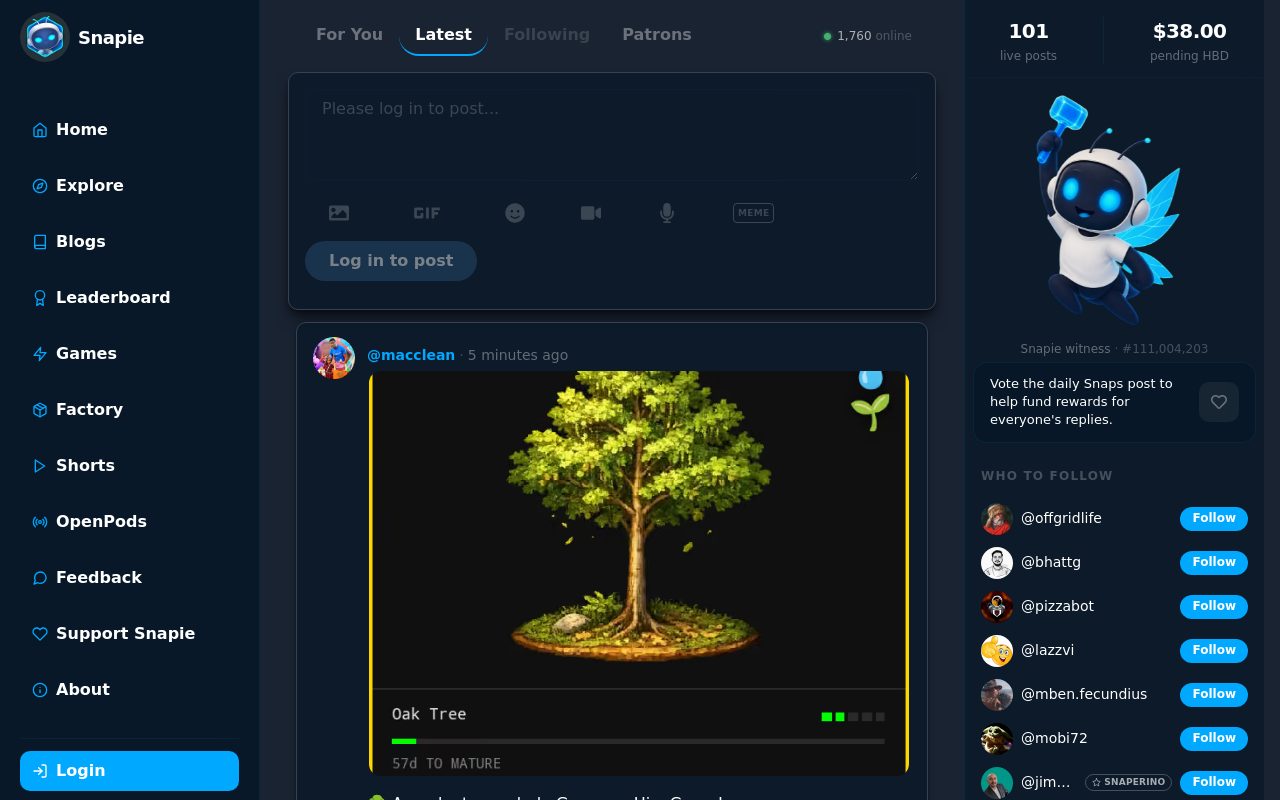This screenshot has width=1280, height=800.
Task: Record audio with the microphone icon
Action: (667, 213)
